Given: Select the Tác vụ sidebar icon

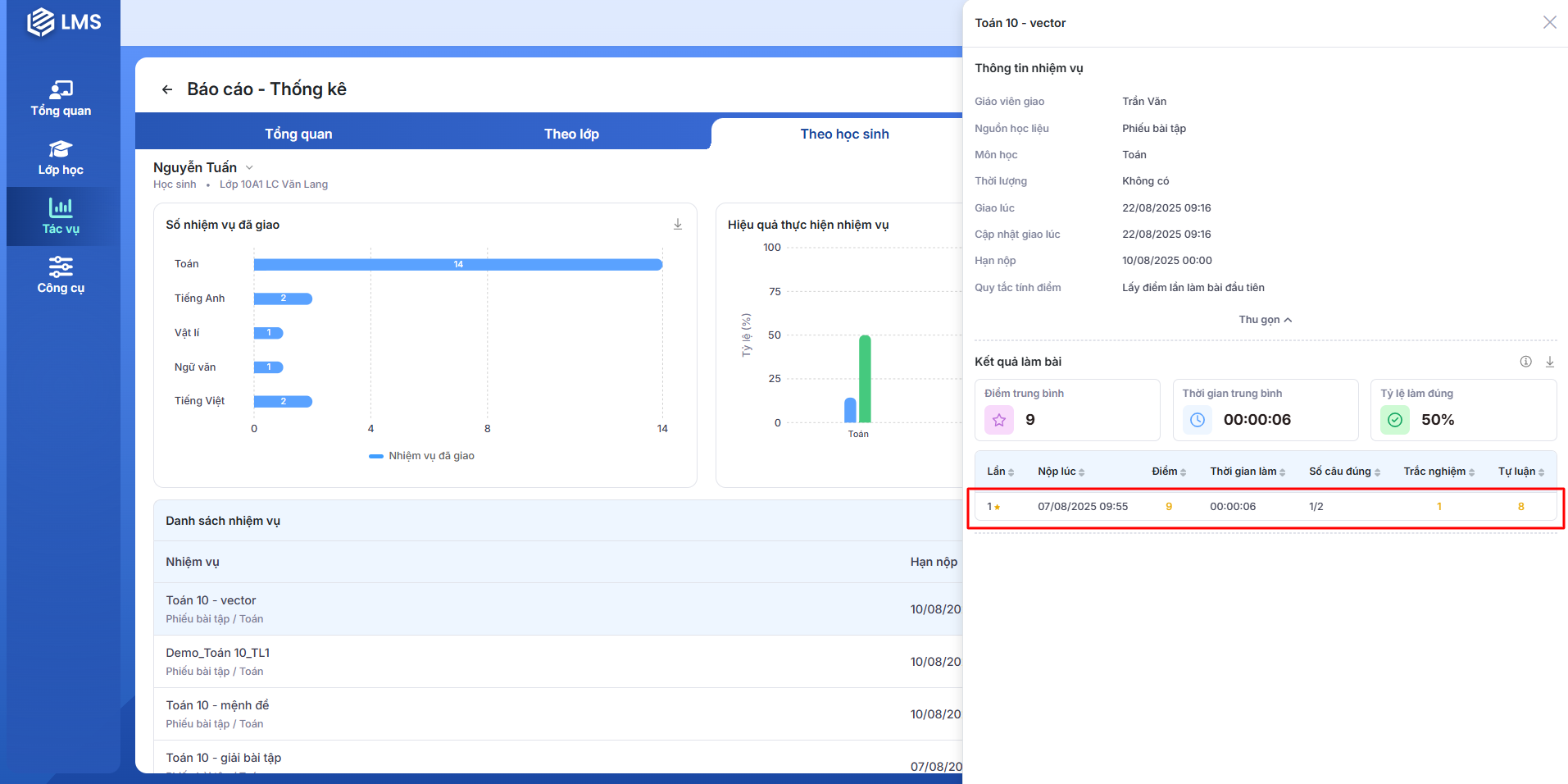Looking at the screenshot, I should coord(61,217).
